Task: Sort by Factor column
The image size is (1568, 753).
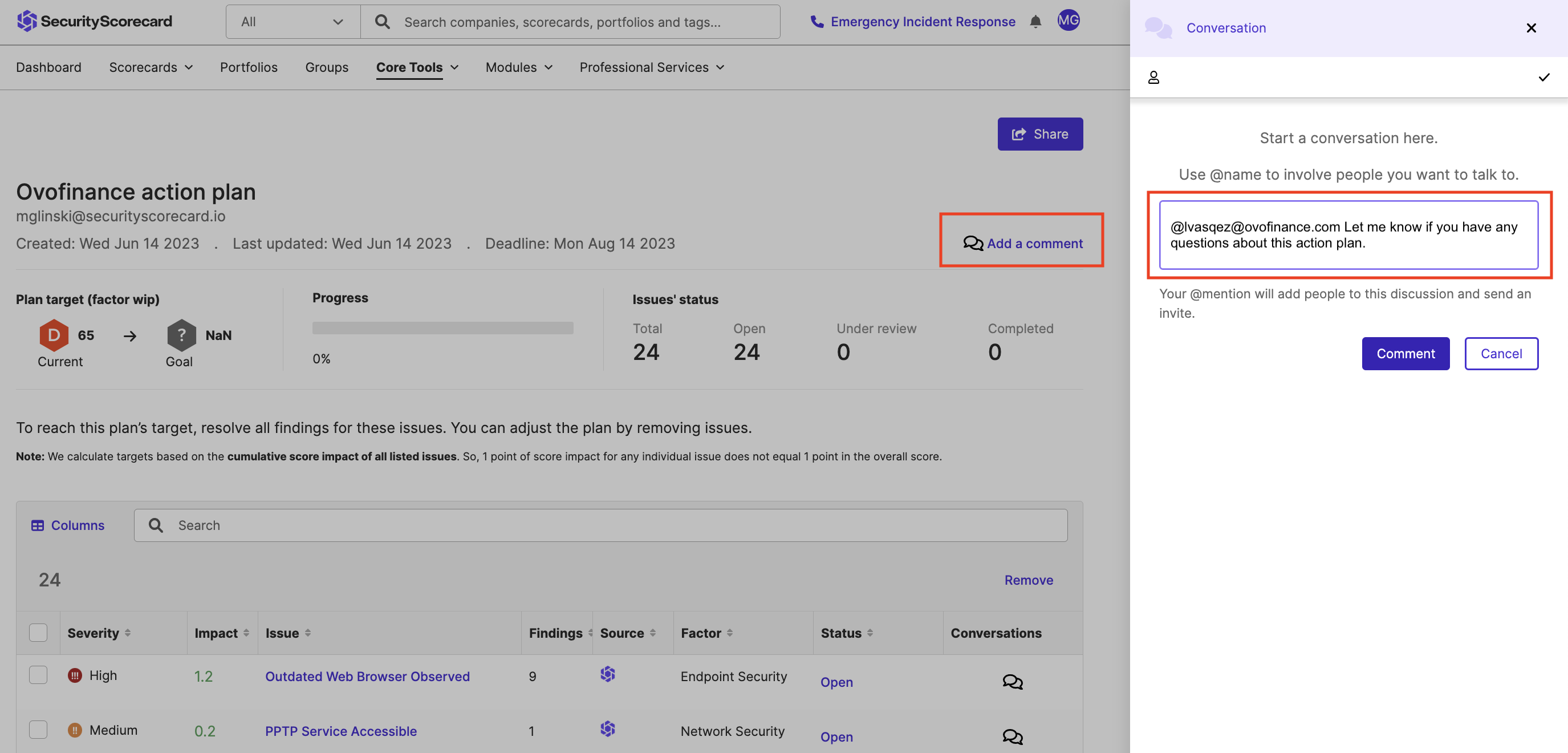Action: pos(729,633)
